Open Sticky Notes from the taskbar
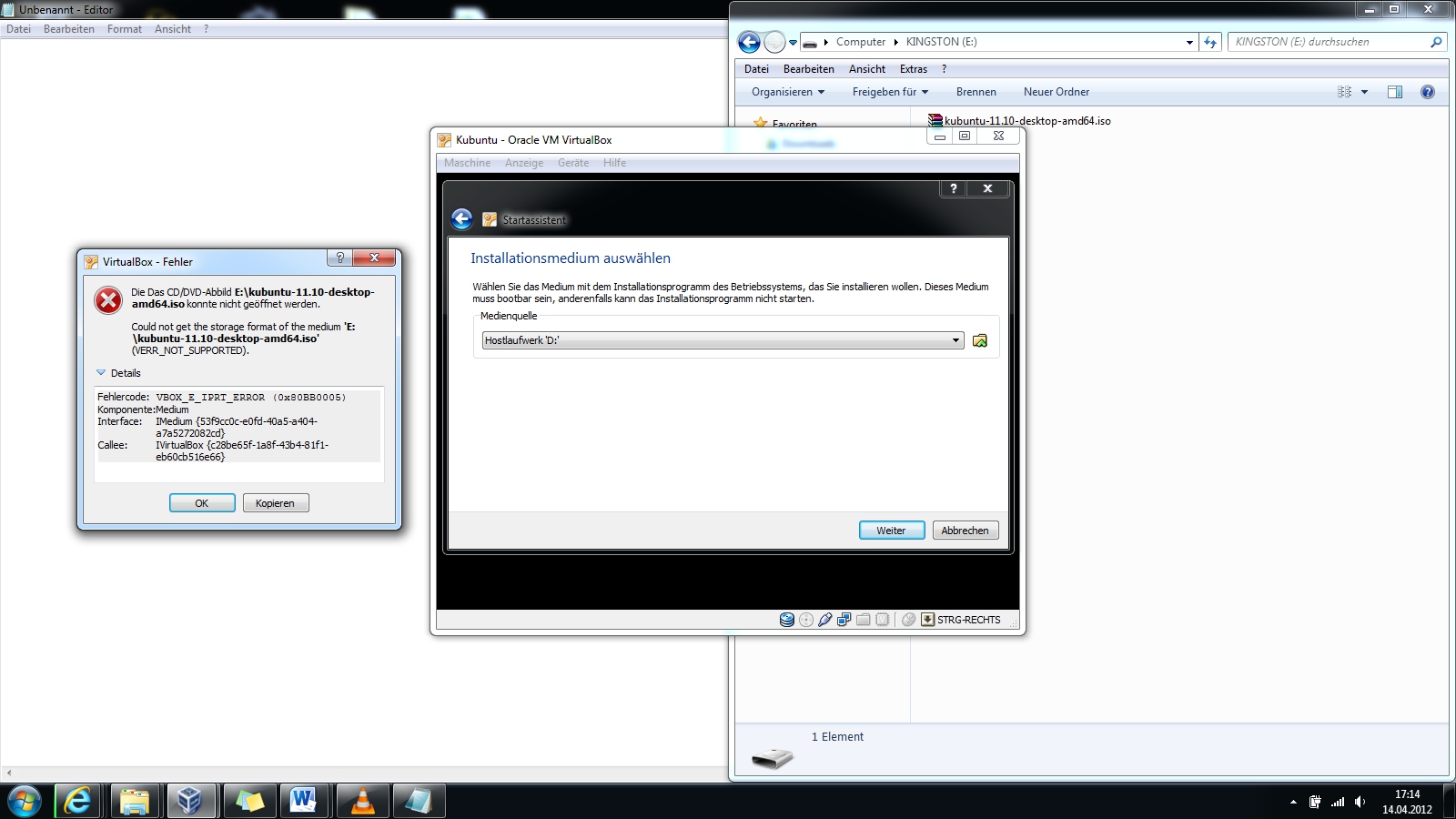The height and width of the screenshot is (819, 1456). click(x=249, y=801)
